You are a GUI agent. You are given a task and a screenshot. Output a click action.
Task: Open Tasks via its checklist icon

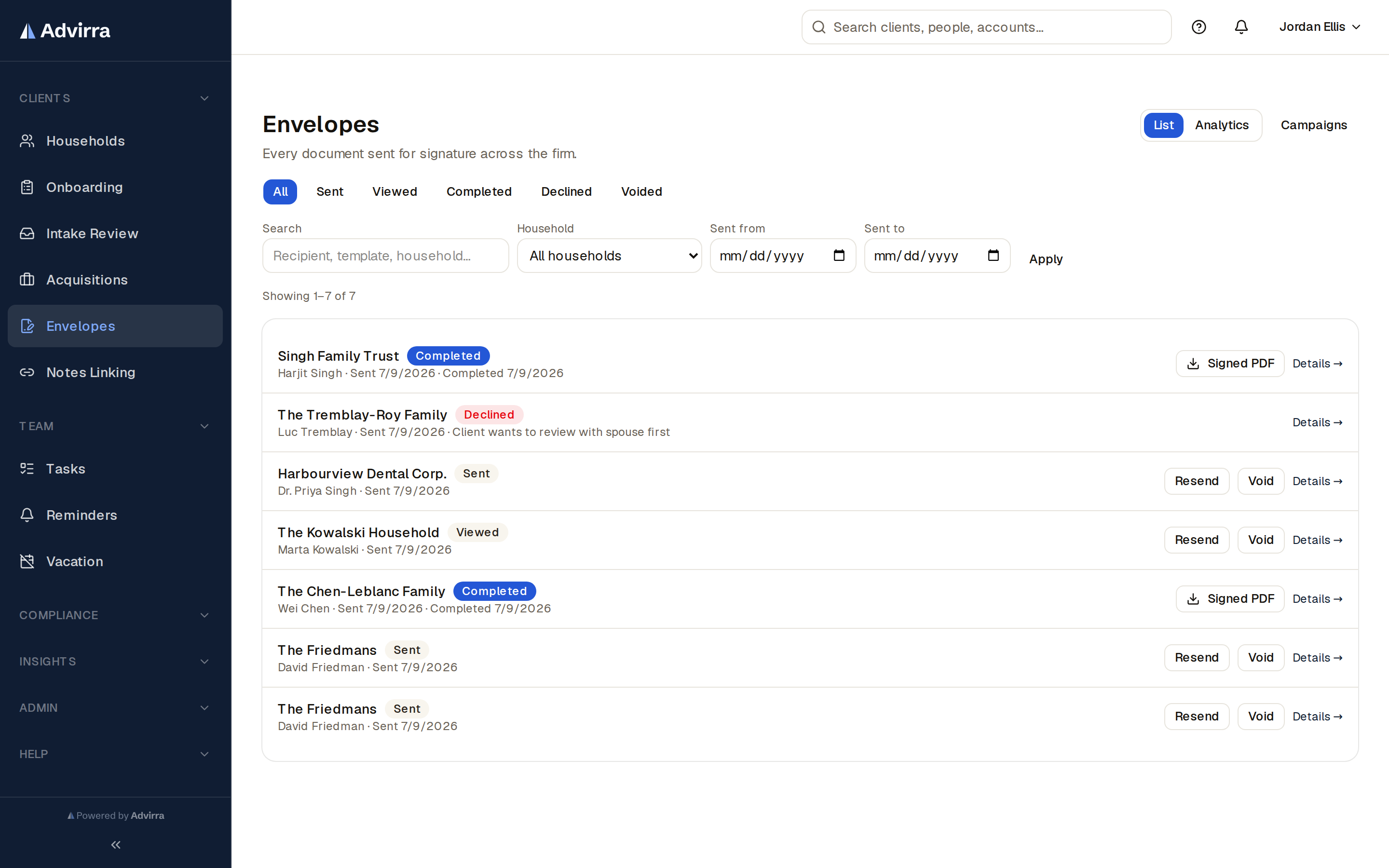pyautogui.click(x=27, y=469)
